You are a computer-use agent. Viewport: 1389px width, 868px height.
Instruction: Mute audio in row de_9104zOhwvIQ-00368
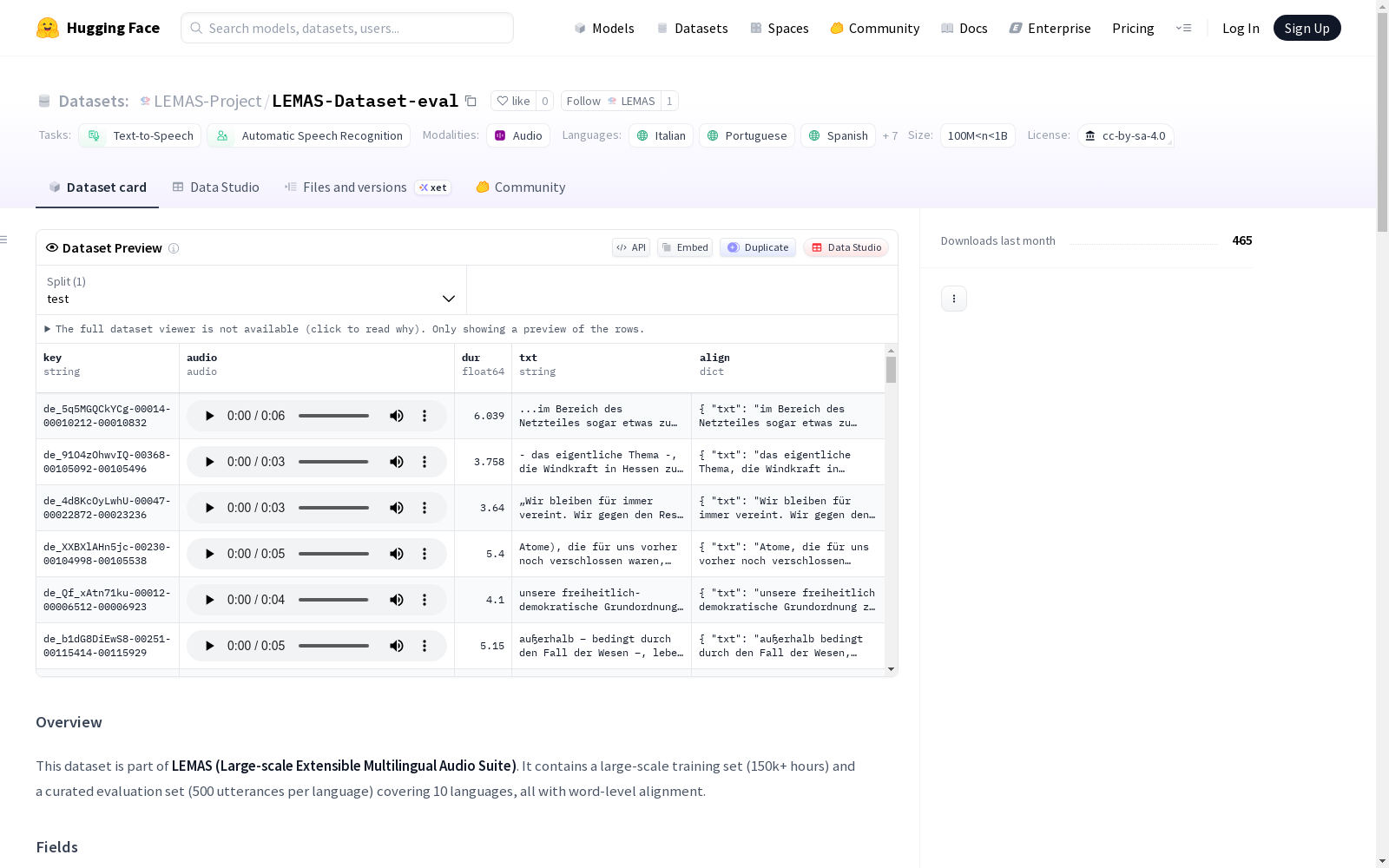[397, 462]
